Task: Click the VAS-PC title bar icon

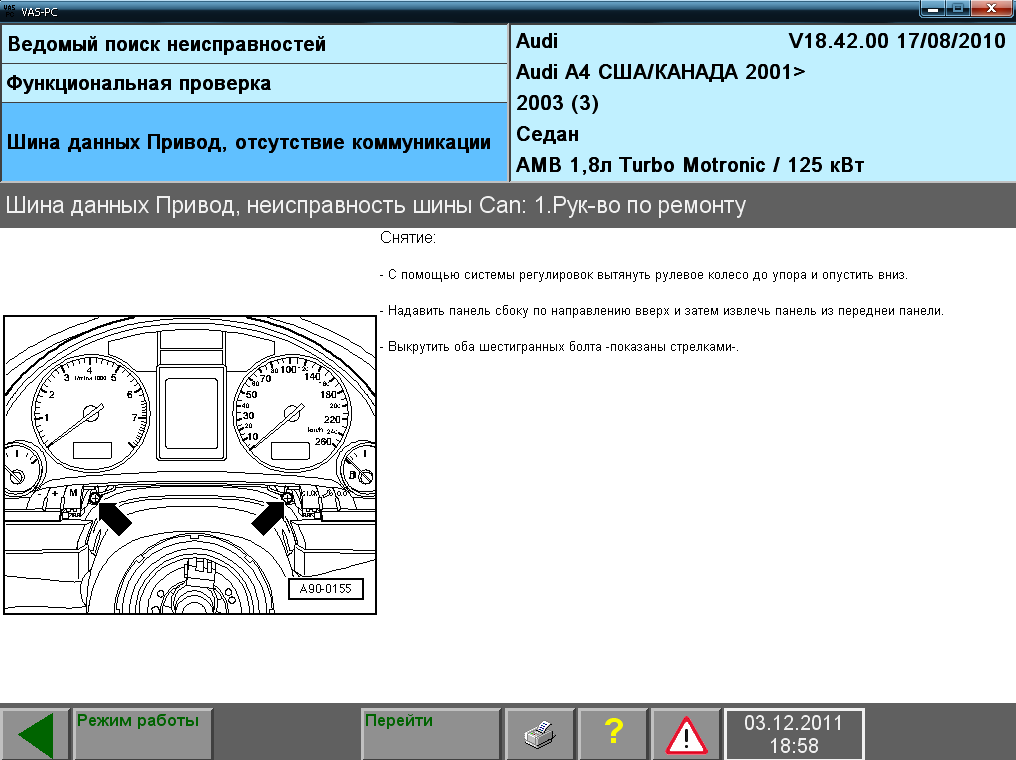Action: (9, 10)
